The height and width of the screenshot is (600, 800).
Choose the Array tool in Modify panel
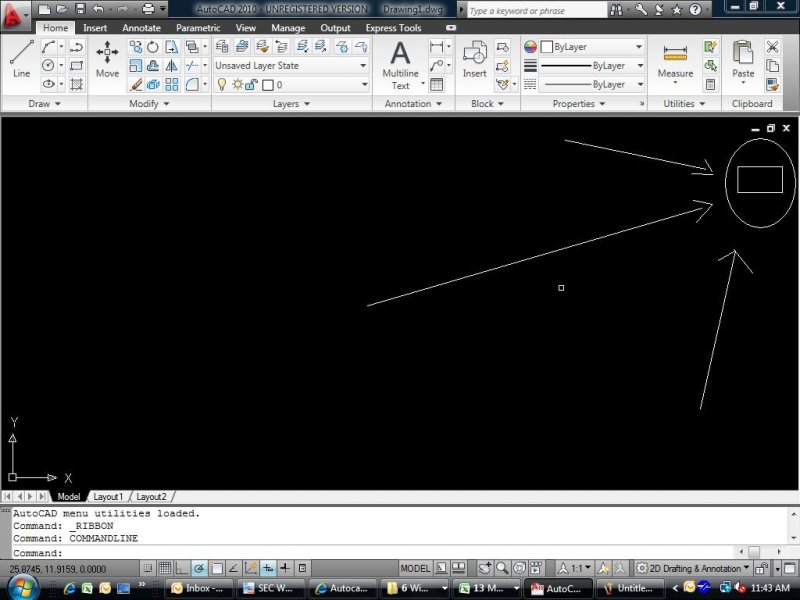(171, 84)
